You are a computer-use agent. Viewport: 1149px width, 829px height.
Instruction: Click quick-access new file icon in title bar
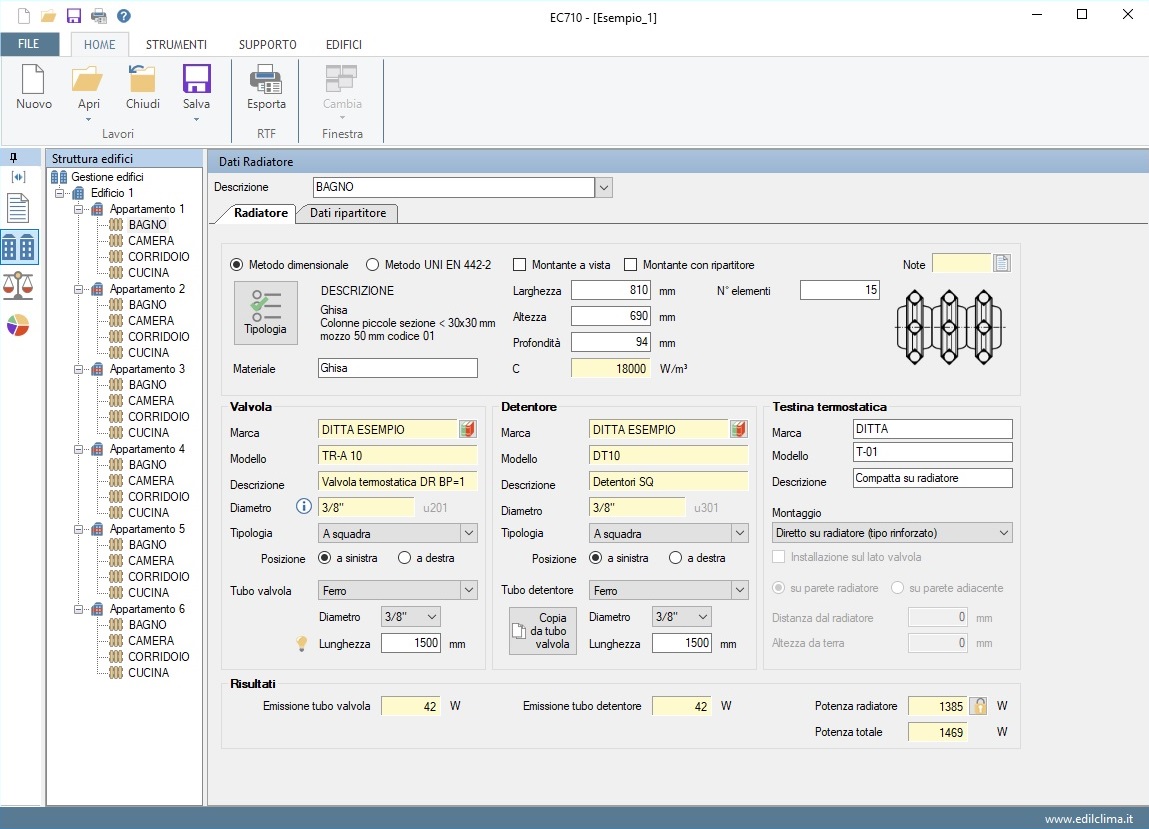[24, 15]
